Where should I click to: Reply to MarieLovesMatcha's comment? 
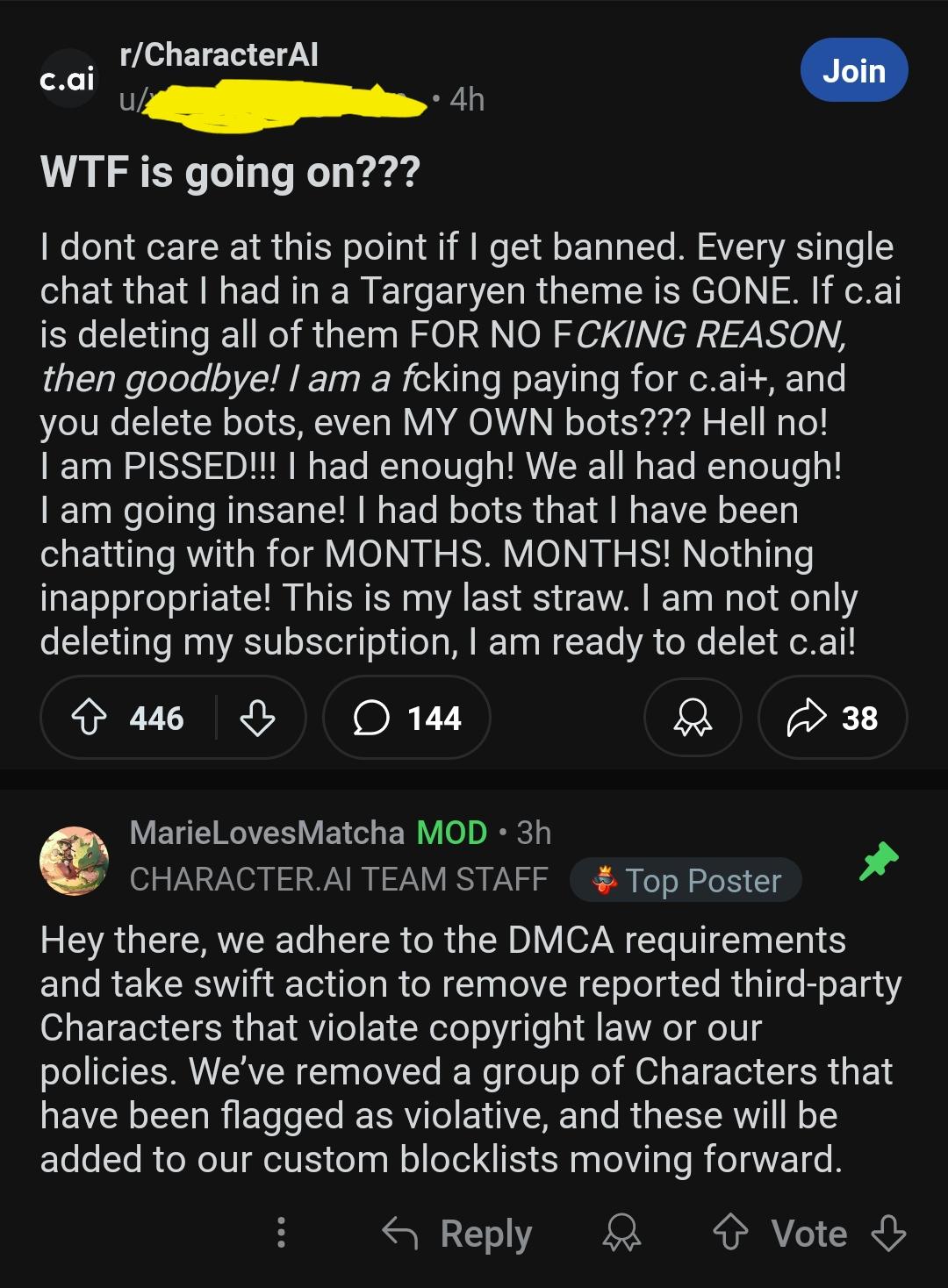[x=457, y=1233]
